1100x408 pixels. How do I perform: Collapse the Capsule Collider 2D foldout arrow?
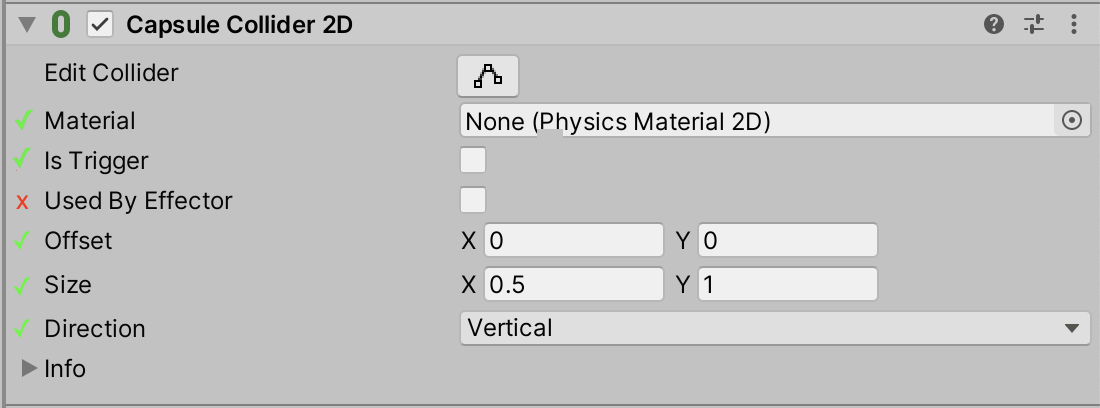click(x=26, y=26)
